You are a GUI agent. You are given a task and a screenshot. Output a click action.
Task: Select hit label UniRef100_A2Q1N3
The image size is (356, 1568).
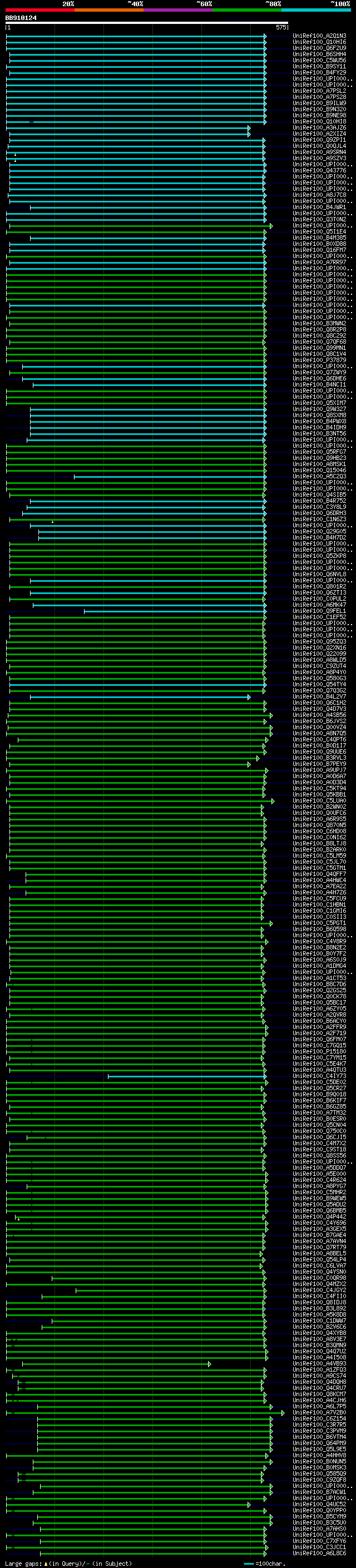(319, 36)
